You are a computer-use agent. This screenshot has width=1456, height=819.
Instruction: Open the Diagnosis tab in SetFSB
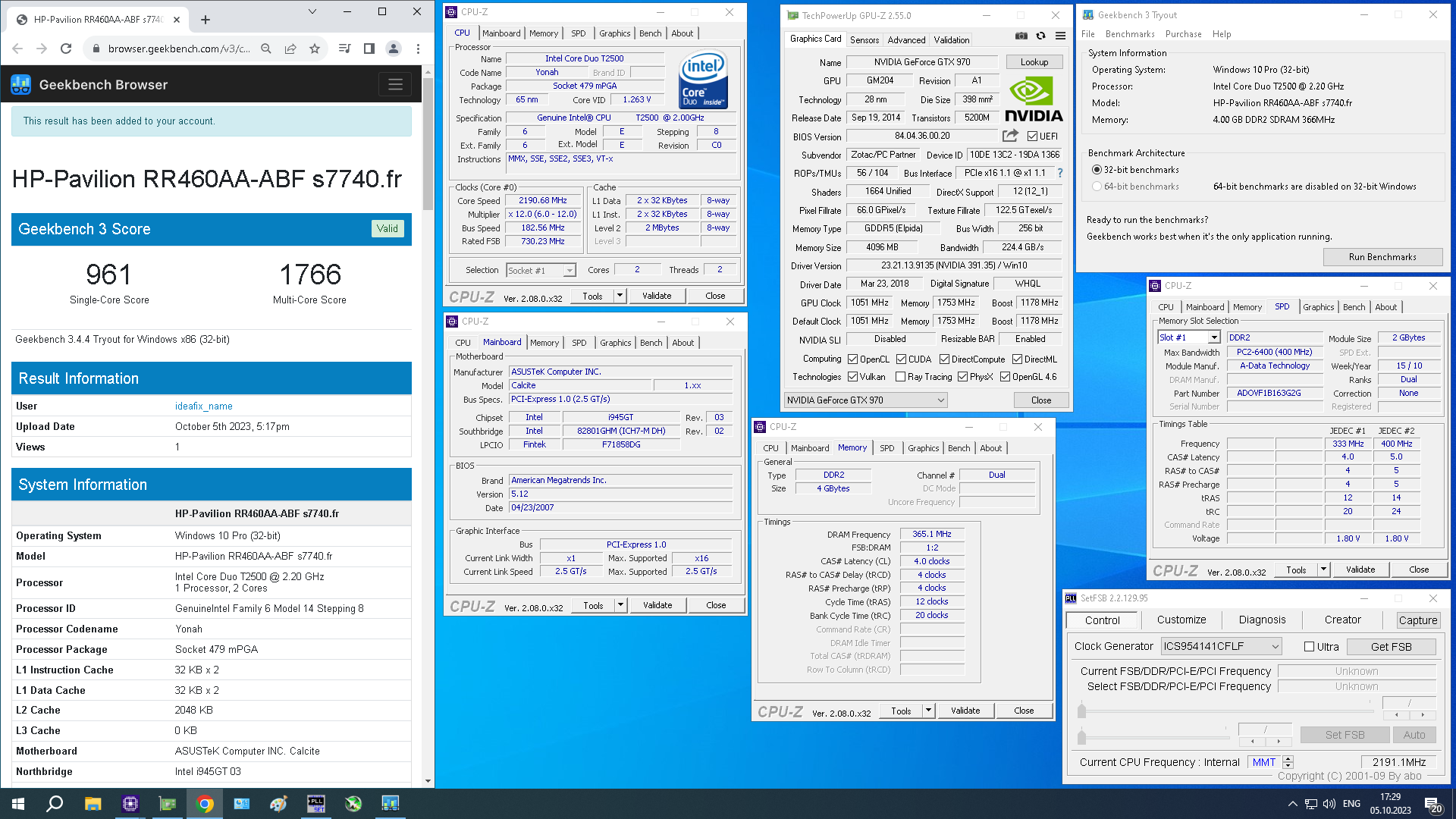coord(1262,620)
